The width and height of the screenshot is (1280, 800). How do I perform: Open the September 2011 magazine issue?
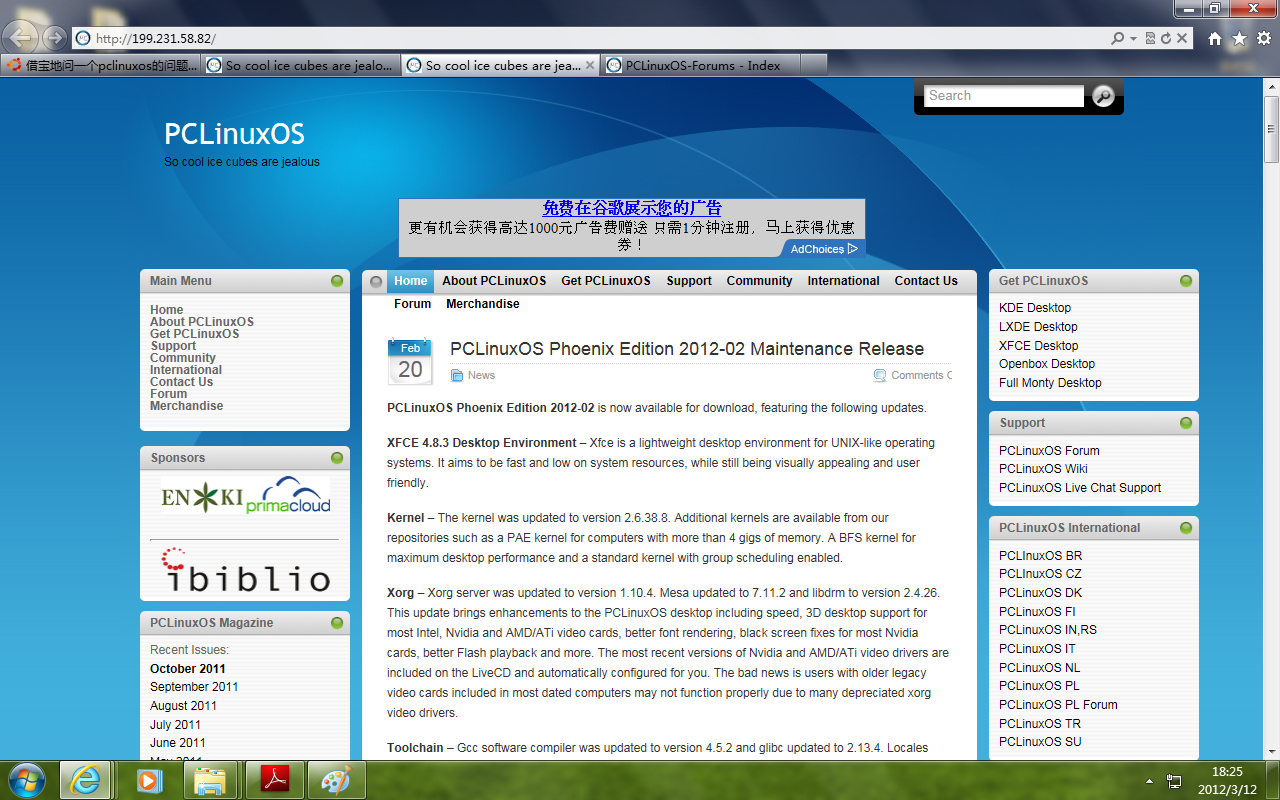194,687
